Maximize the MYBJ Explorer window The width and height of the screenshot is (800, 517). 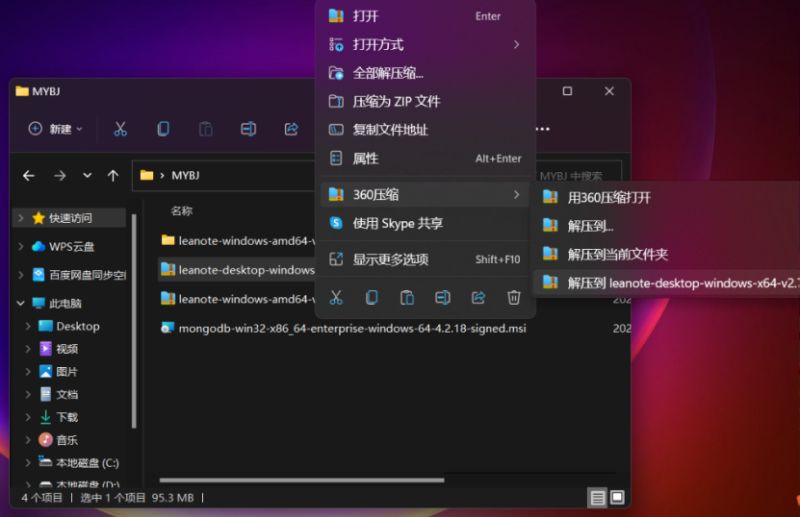(567, 91)
